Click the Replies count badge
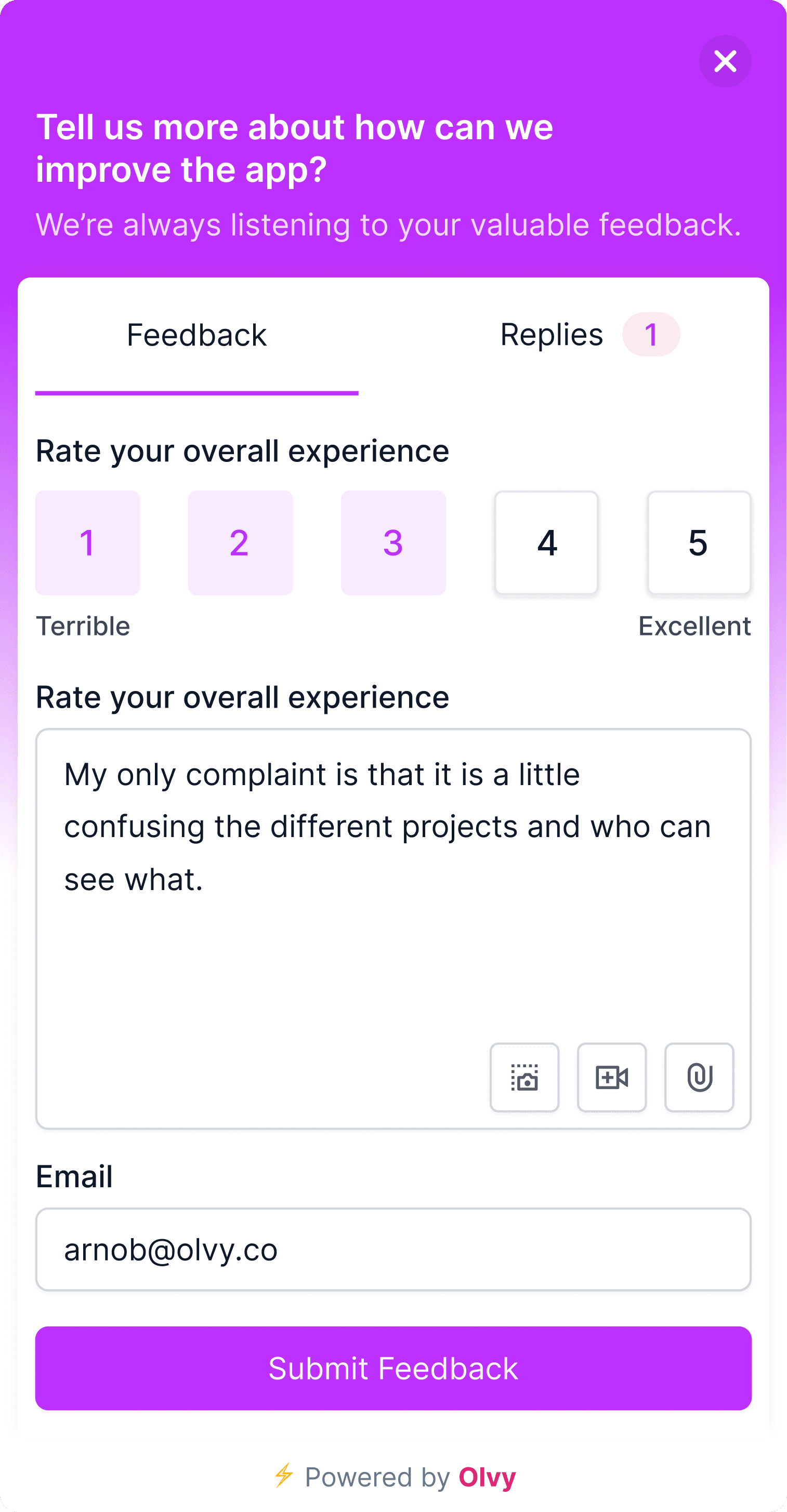The image size is (787, 1512). coord(651,335)
